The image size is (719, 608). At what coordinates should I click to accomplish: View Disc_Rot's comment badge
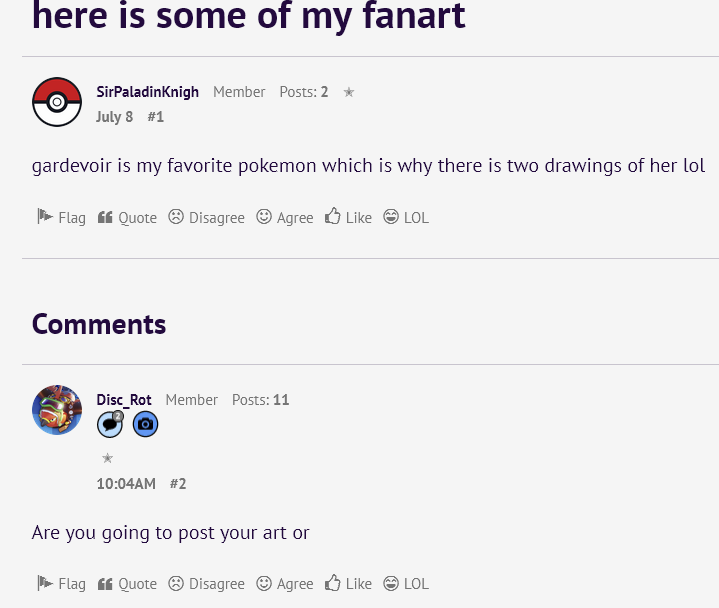110,424
